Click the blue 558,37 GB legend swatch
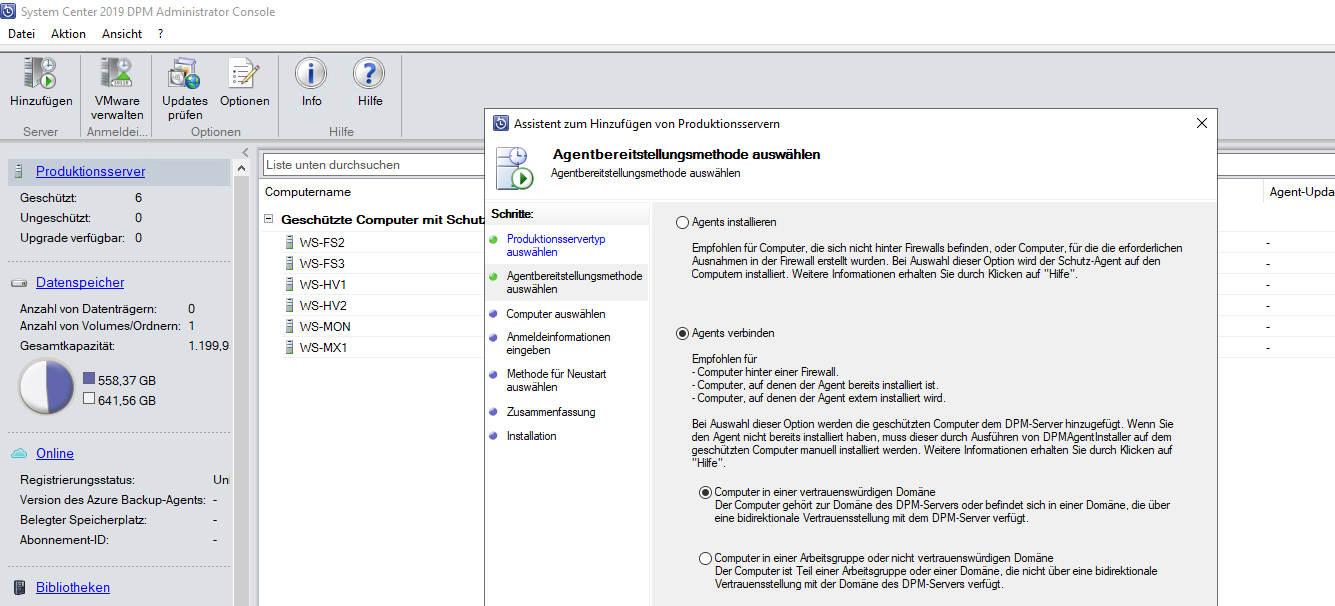 (90, 380)
